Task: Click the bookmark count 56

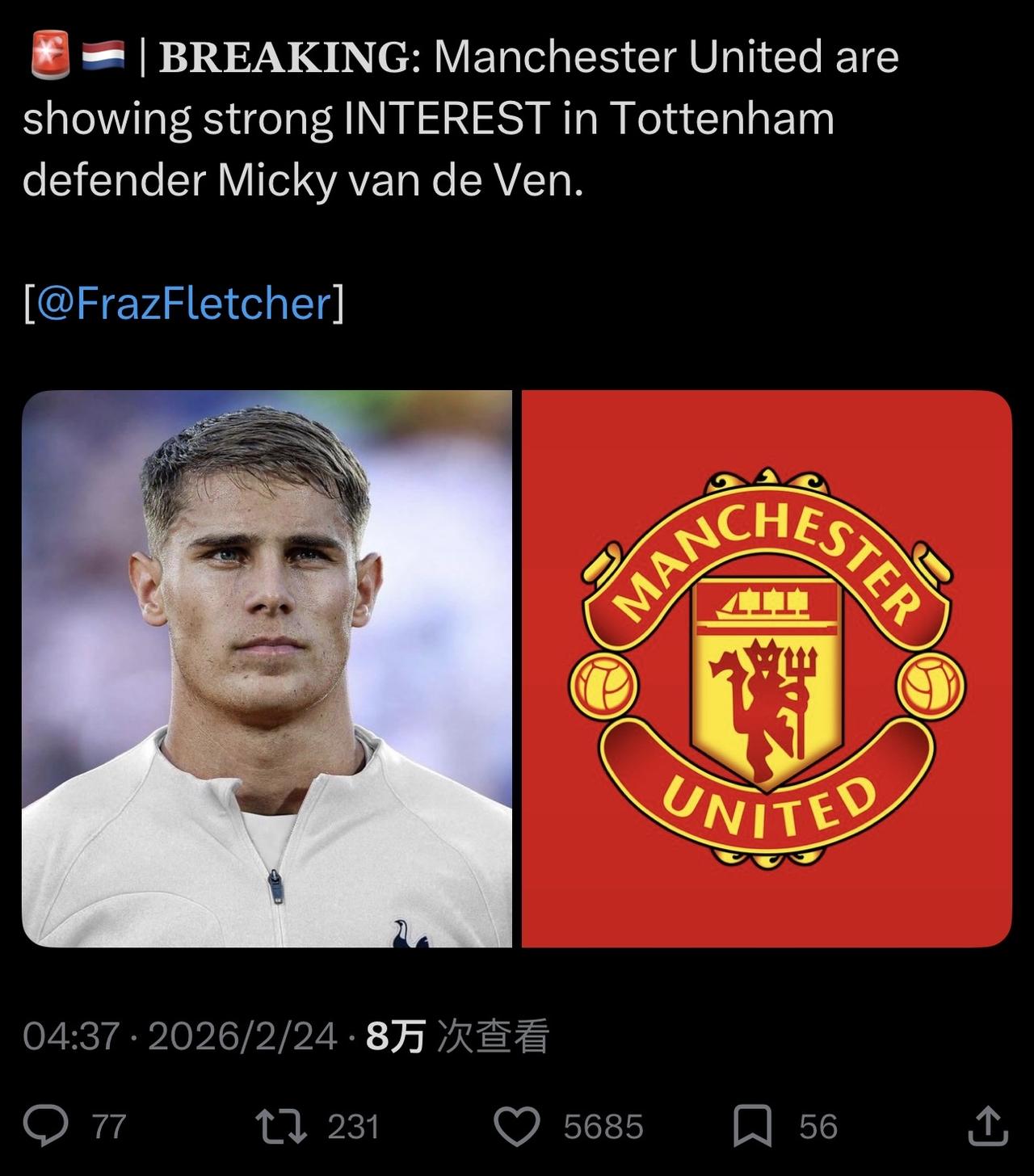Action: (818, 1127)
